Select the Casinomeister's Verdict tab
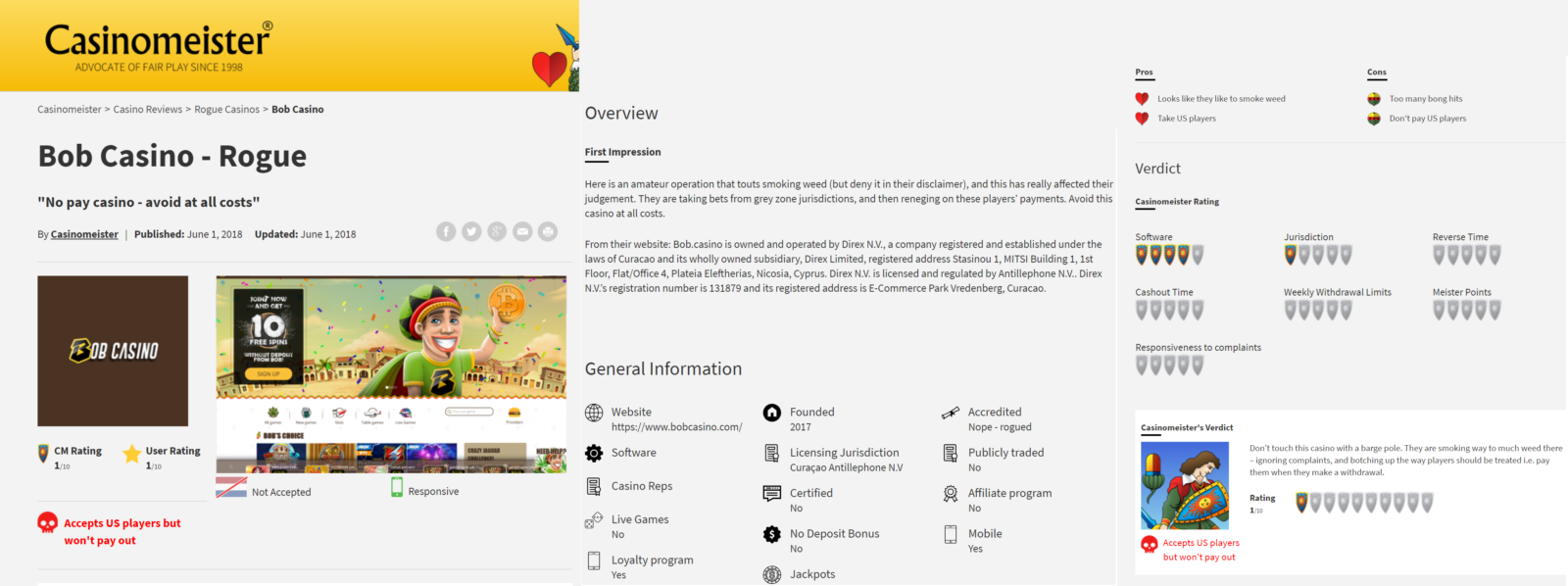This screenshot has height=586, width=1568. pyautogui.click(x=1187, y=428)
